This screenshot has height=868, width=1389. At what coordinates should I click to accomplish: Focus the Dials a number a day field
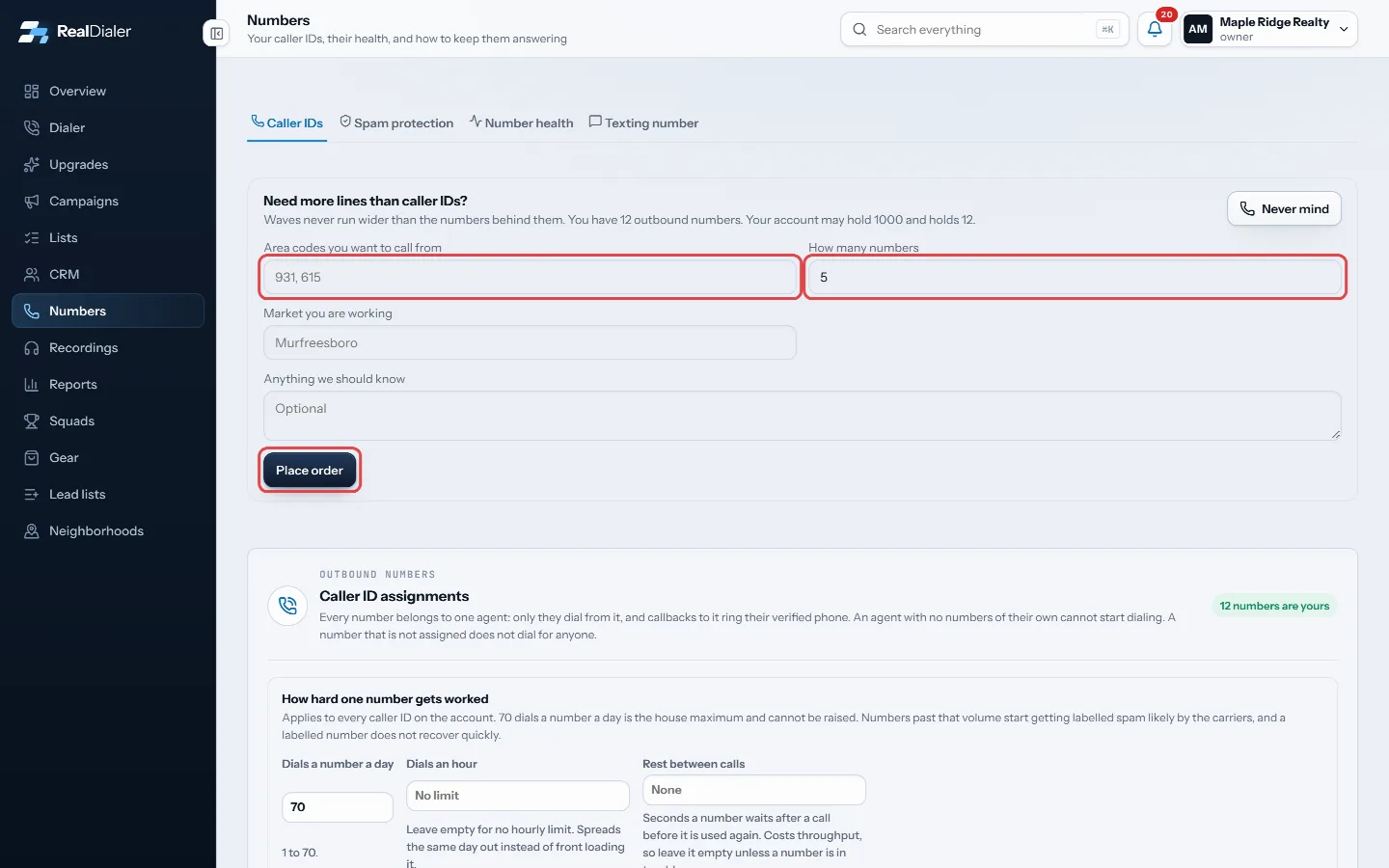337,807
